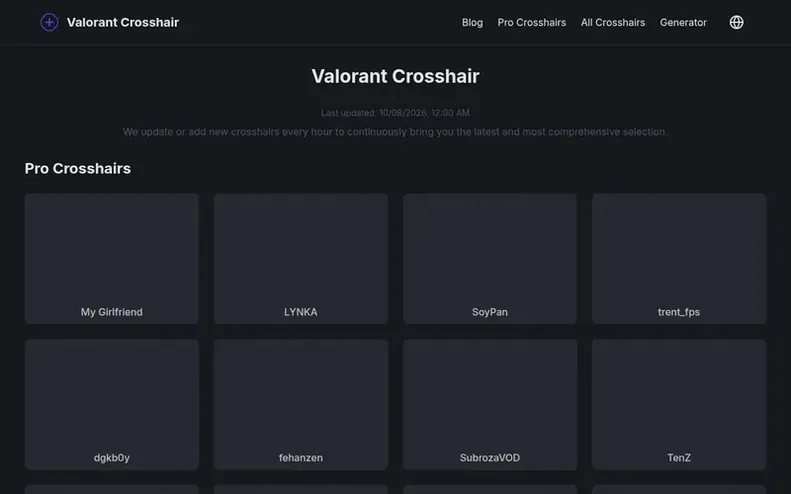Viewport: 791px width, 494px height.
Task: Open the dgkb0y crosshair card
Action: pos(111,404)
